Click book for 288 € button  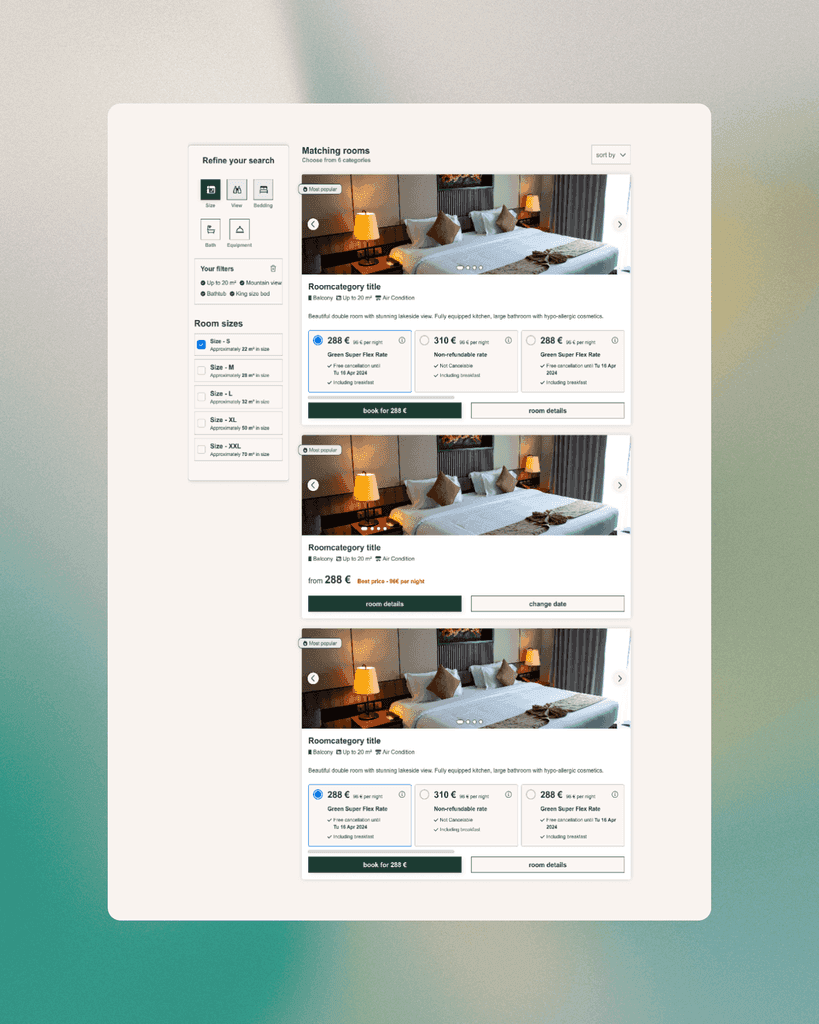coord(384,409)
